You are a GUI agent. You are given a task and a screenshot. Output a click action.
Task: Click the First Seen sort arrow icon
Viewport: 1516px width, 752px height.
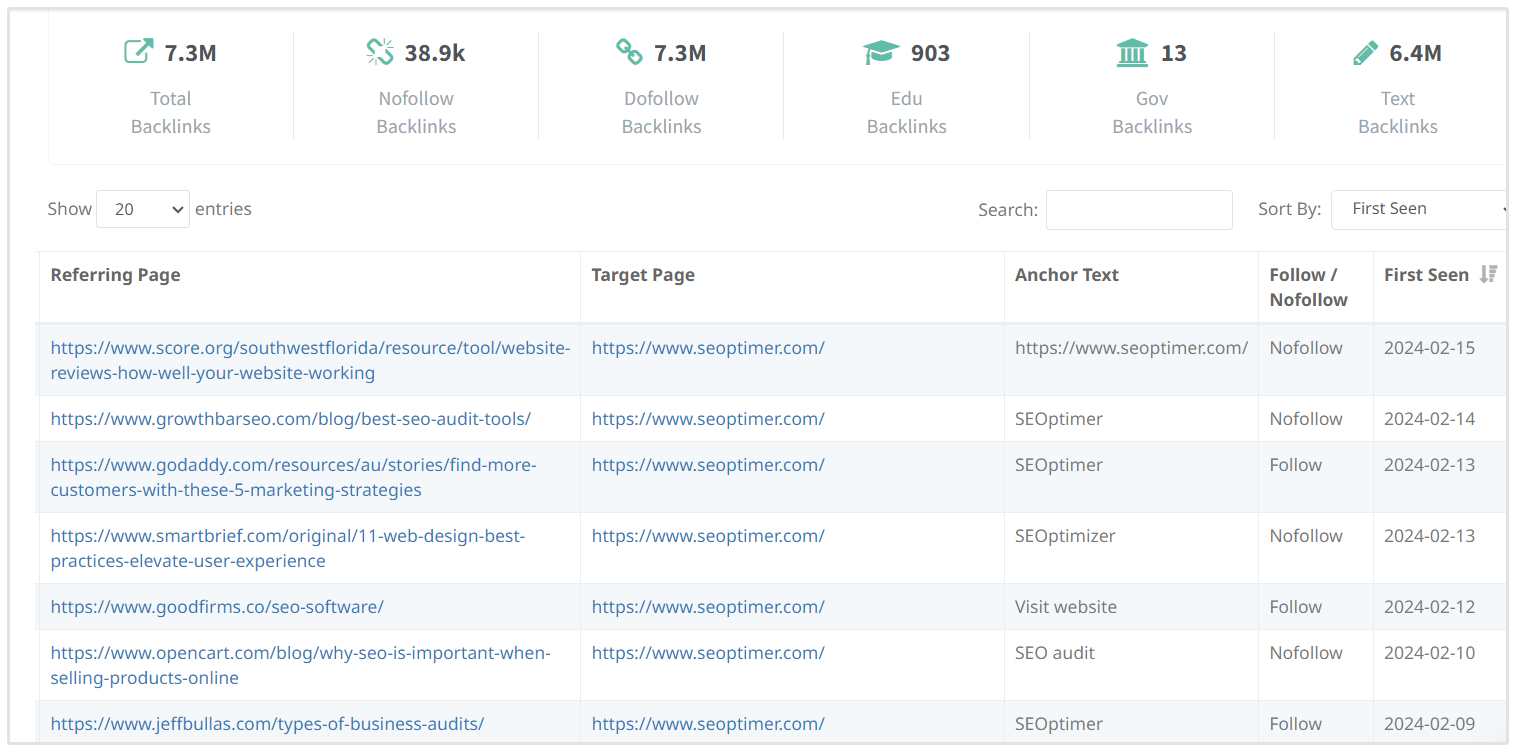[1488, 274]
